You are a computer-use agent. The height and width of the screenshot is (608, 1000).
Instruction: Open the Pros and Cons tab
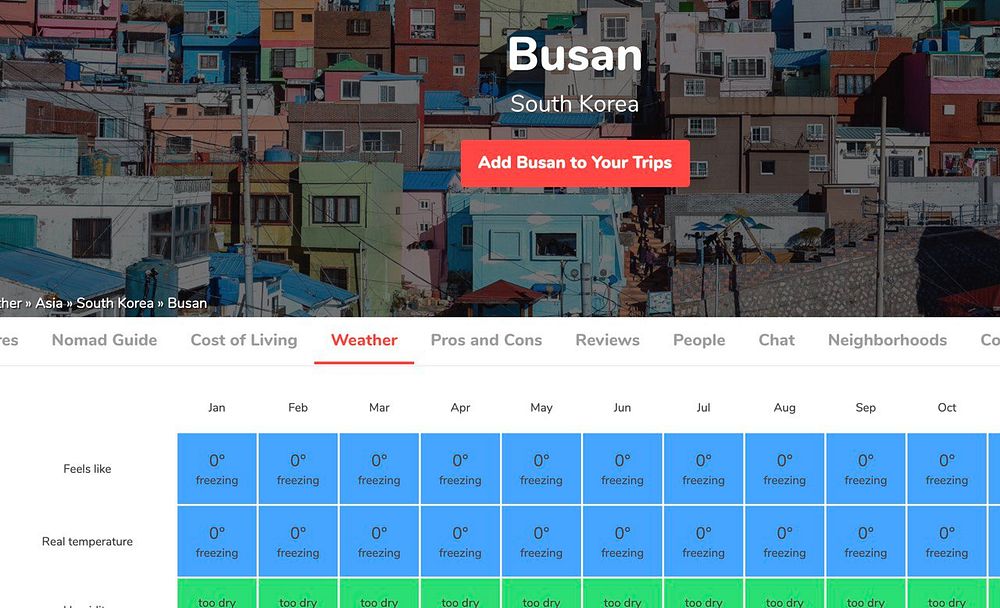point(486,340)
